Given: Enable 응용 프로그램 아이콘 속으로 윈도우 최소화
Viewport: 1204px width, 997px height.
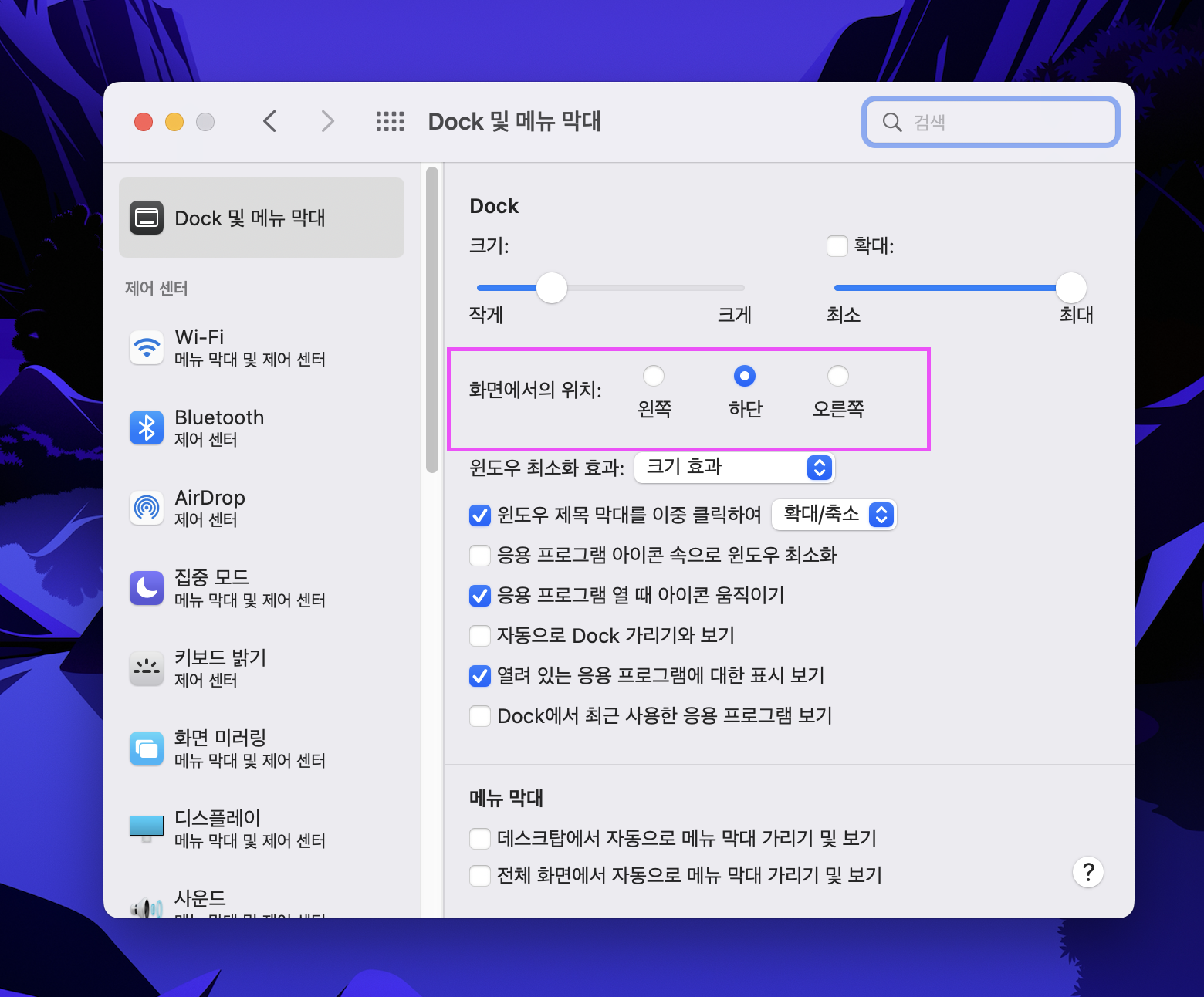Looking at the screenshot, I should click(480, 555).
